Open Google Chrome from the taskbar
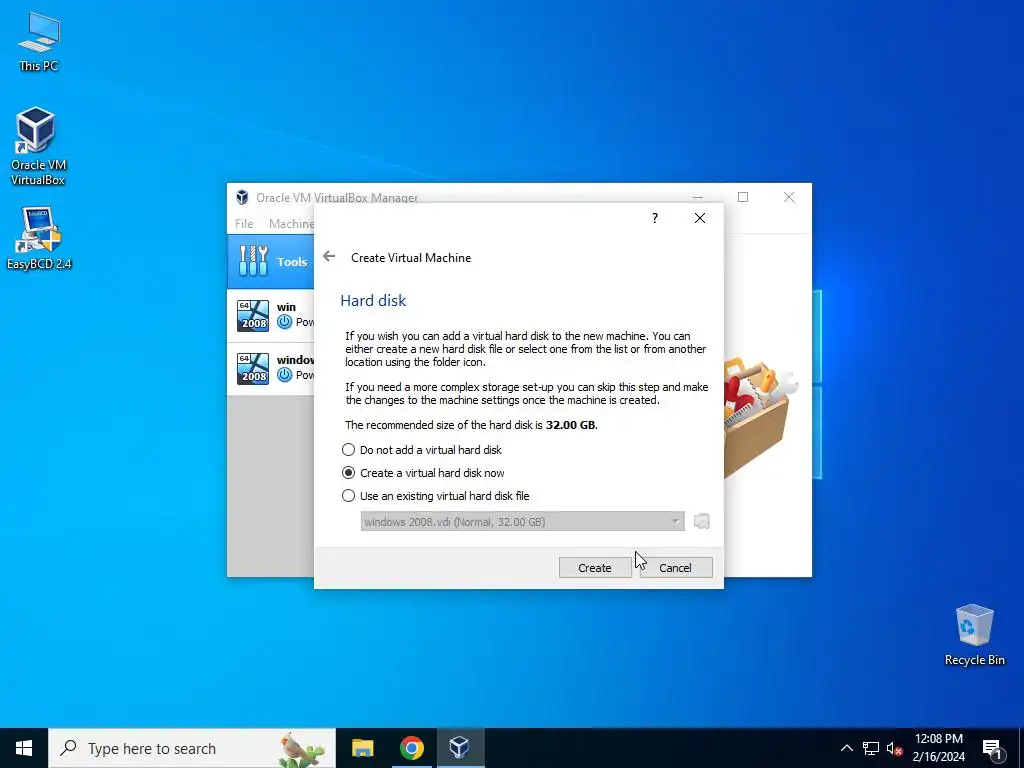 click(411, 748)
